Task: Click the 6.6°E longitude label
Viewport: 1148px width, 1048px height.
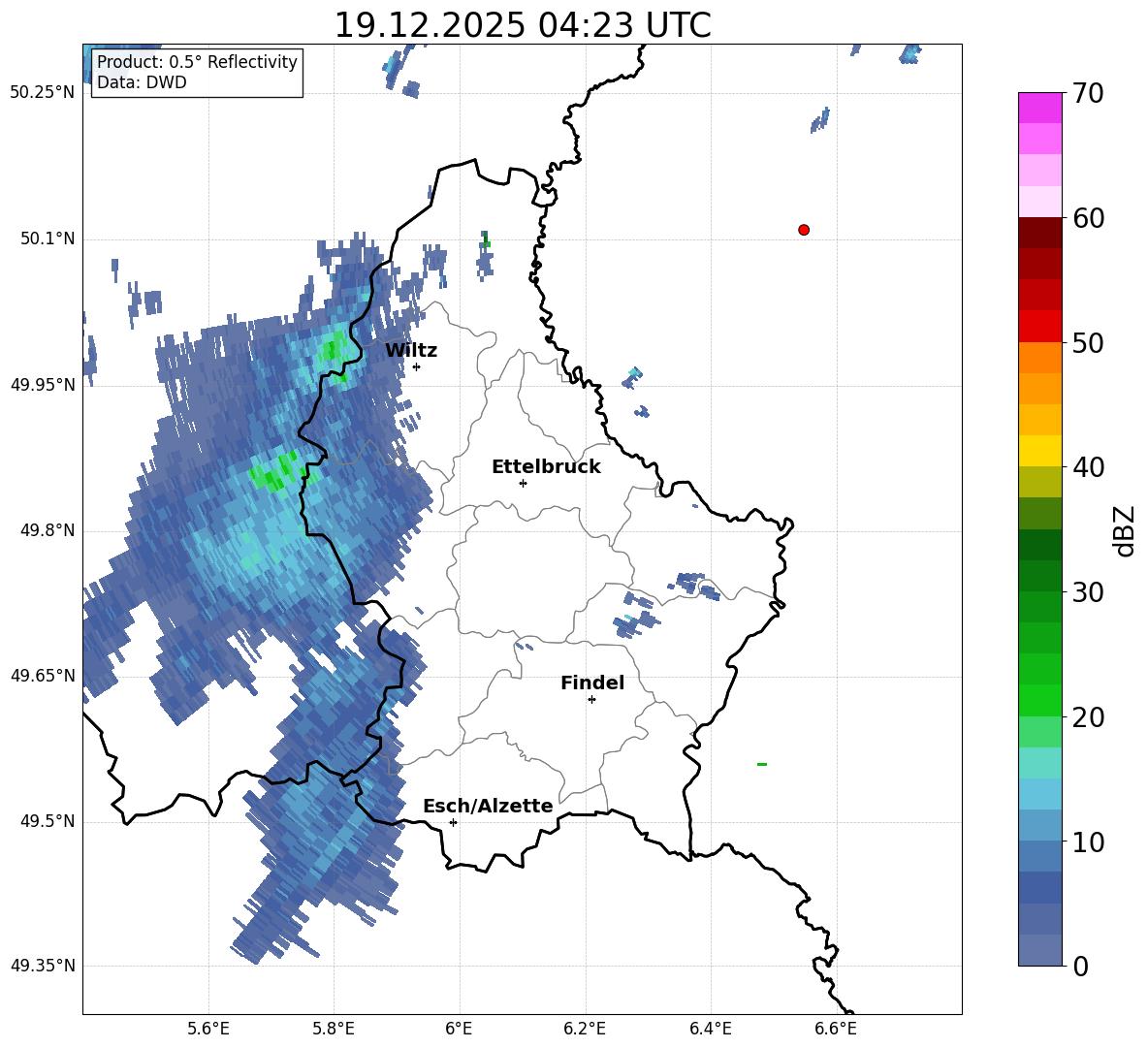Action: pyautogui.click(x=836, y=1029)
